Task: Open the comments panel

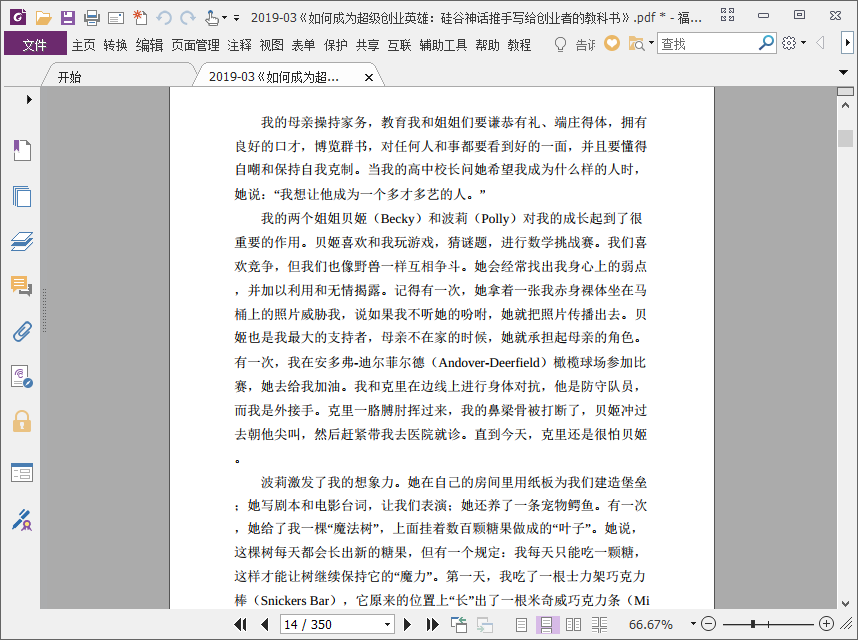Action: pos(22,286)
